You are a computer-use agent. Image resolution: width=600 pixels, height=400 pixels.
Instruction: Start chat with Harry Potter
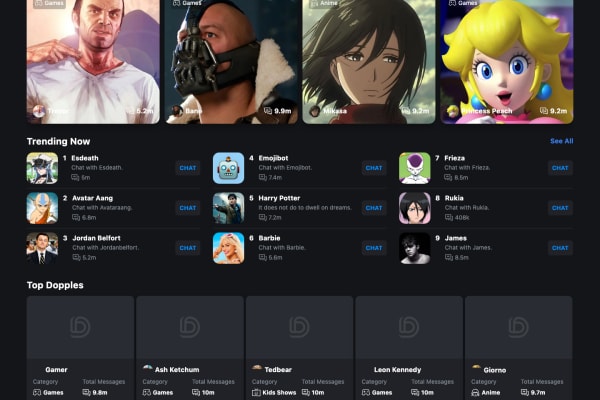coord(374,208)
